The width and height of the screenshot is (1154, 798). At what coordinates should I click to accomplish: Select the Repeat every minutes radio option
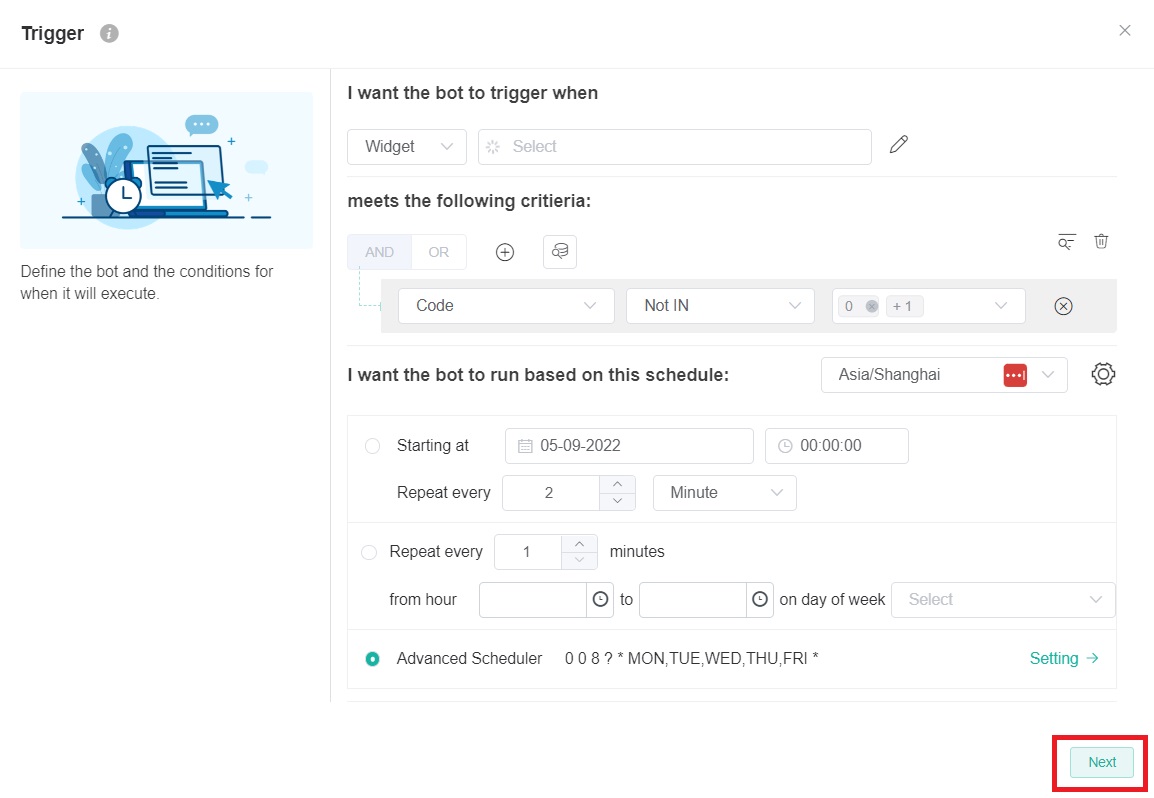[x=369, y=552]
